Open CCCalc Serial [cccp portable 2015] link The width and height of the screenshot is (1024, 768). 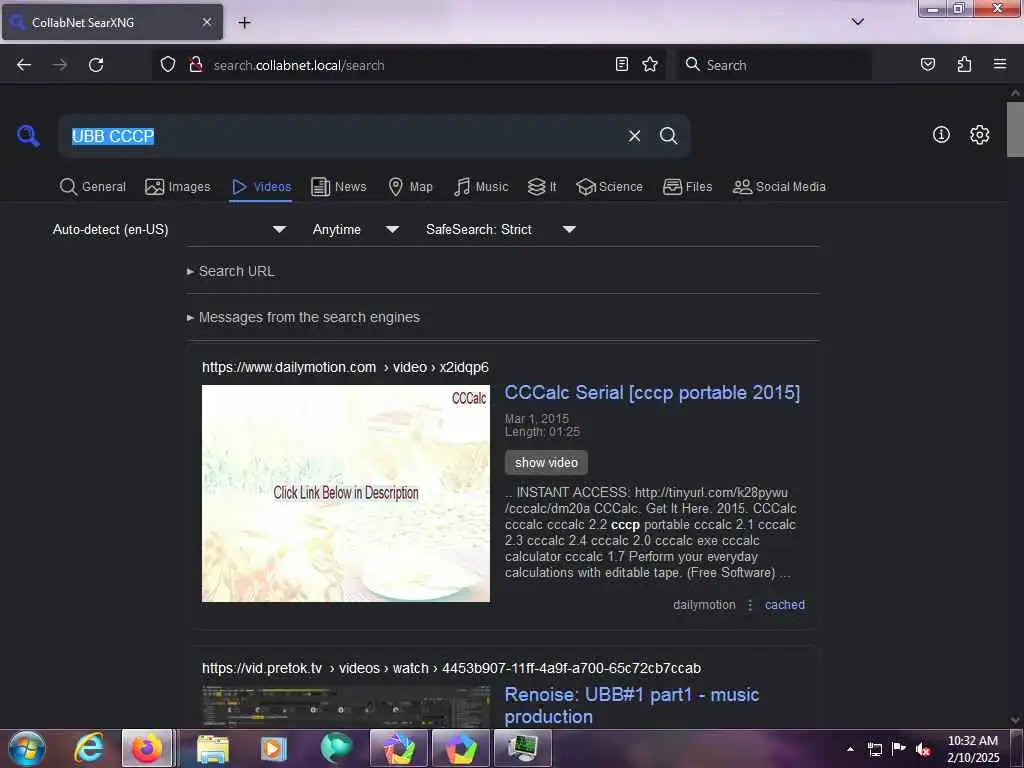pyautogui.click(x=652, y=392)
